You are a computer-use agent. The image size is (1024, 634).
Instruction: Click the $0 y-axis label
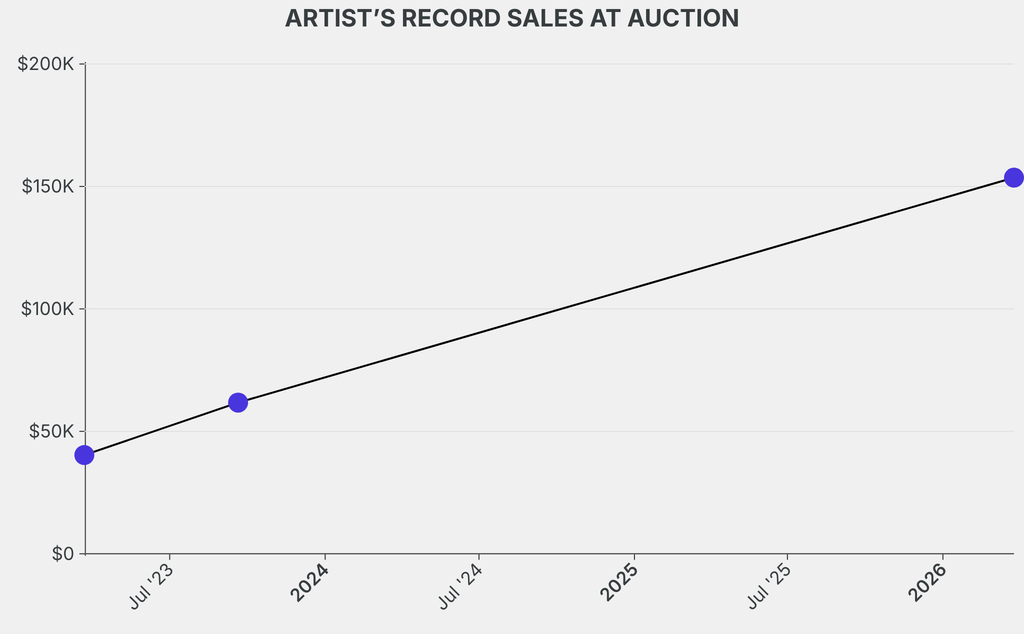63,554
